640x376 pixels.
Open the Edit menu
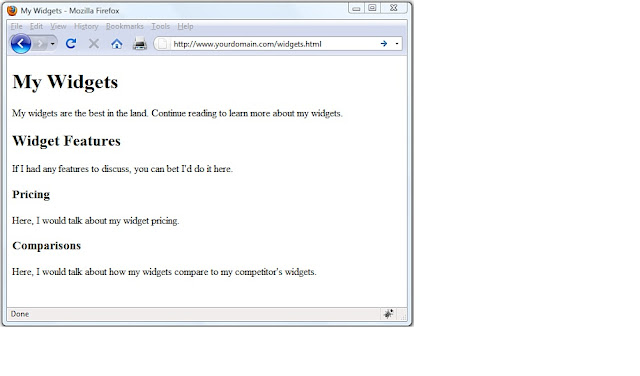pyautogui.click(x=36, y=26)
